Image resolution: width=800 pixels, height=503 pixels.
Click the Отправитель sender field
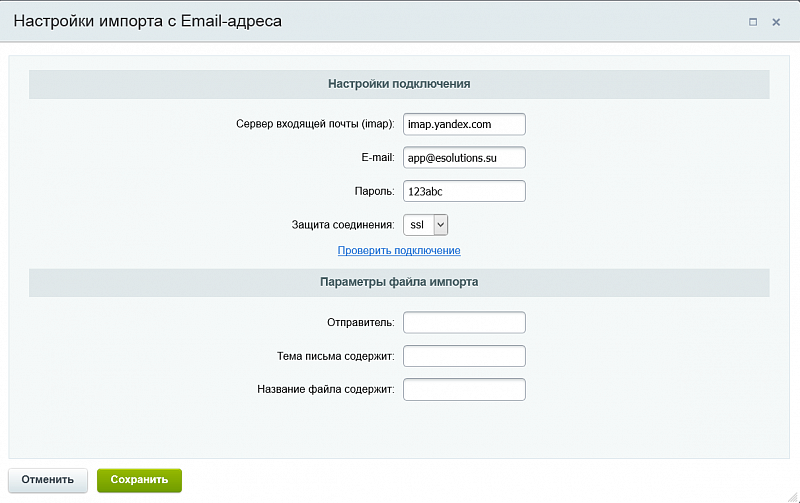point(464,322)
